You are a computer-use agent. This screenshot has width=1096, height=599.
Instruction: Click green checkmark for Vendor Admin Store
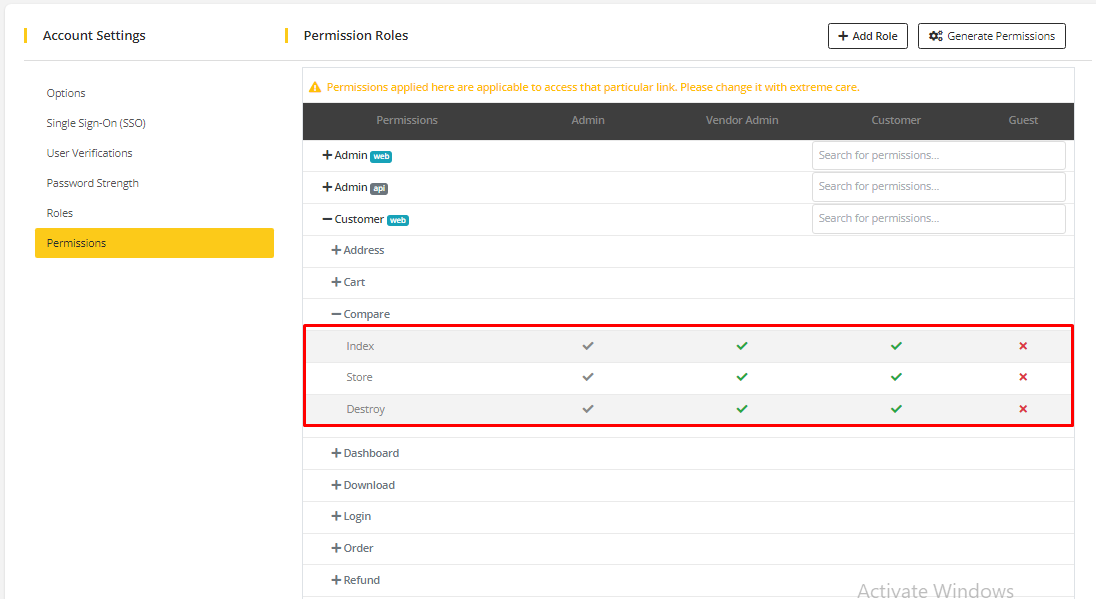point(742,377)
